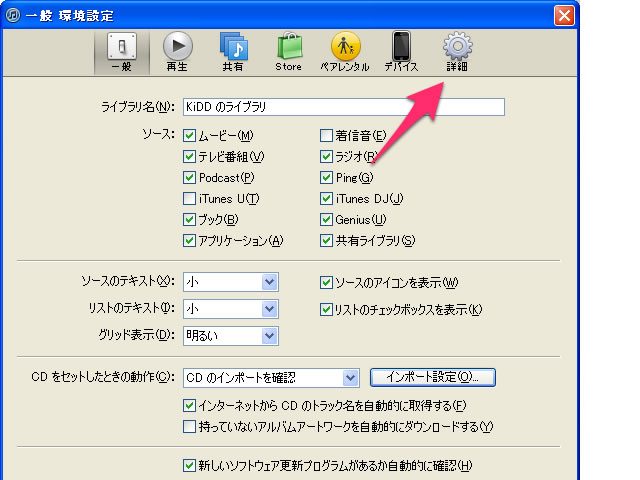Viewport: 640px width, 480px height.
Task: Toggle the Podcast(P) checkbox
Action: pyautogui.click(x=189, y=178)
